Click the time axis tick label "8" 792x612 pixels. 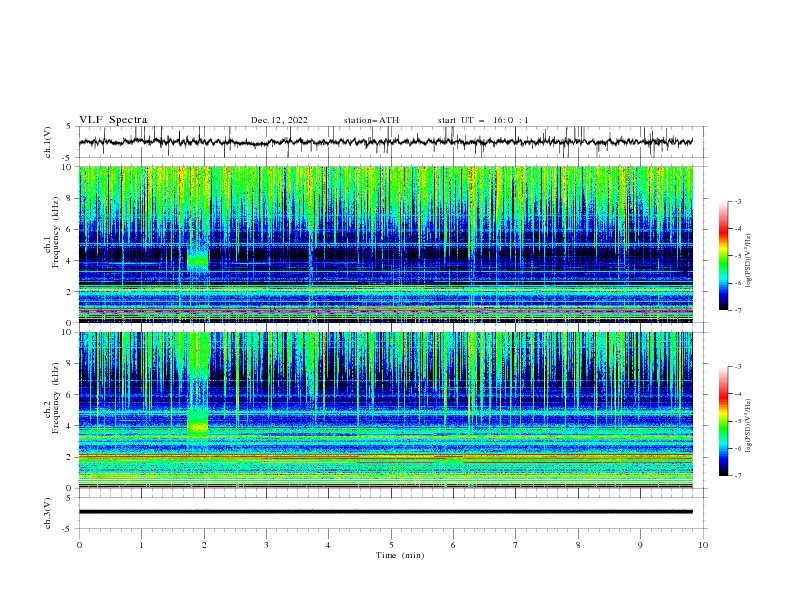(x=578, y=545)
